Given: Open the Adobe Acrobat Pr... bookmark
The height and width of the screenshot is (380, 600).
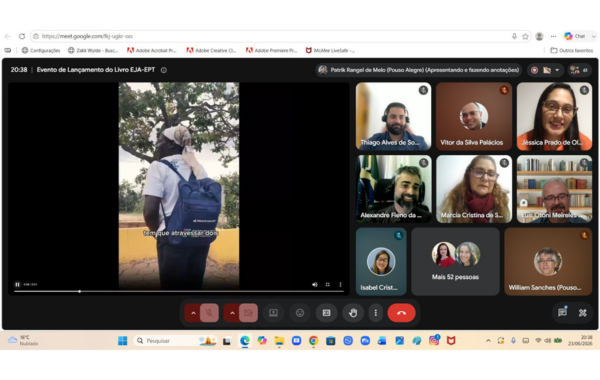Looking at the screenshot, I should [152, 50].
